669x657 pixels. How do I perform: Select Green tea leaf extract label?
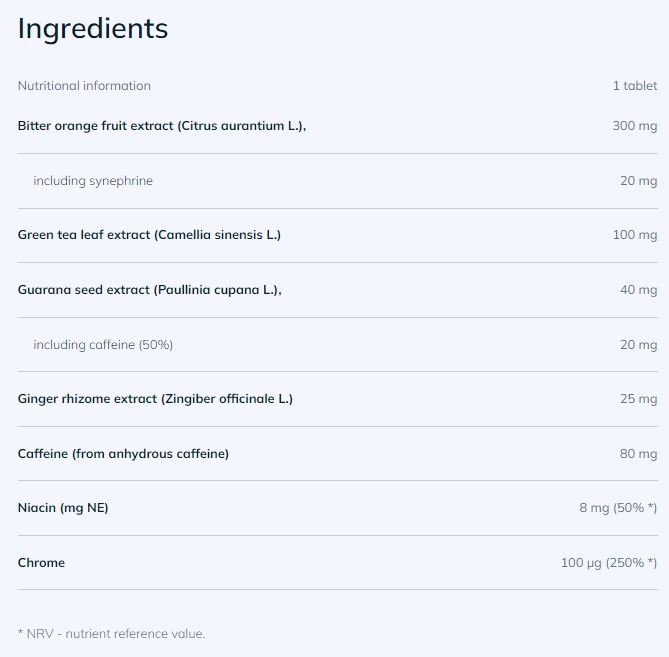click(x=149, y=235)
